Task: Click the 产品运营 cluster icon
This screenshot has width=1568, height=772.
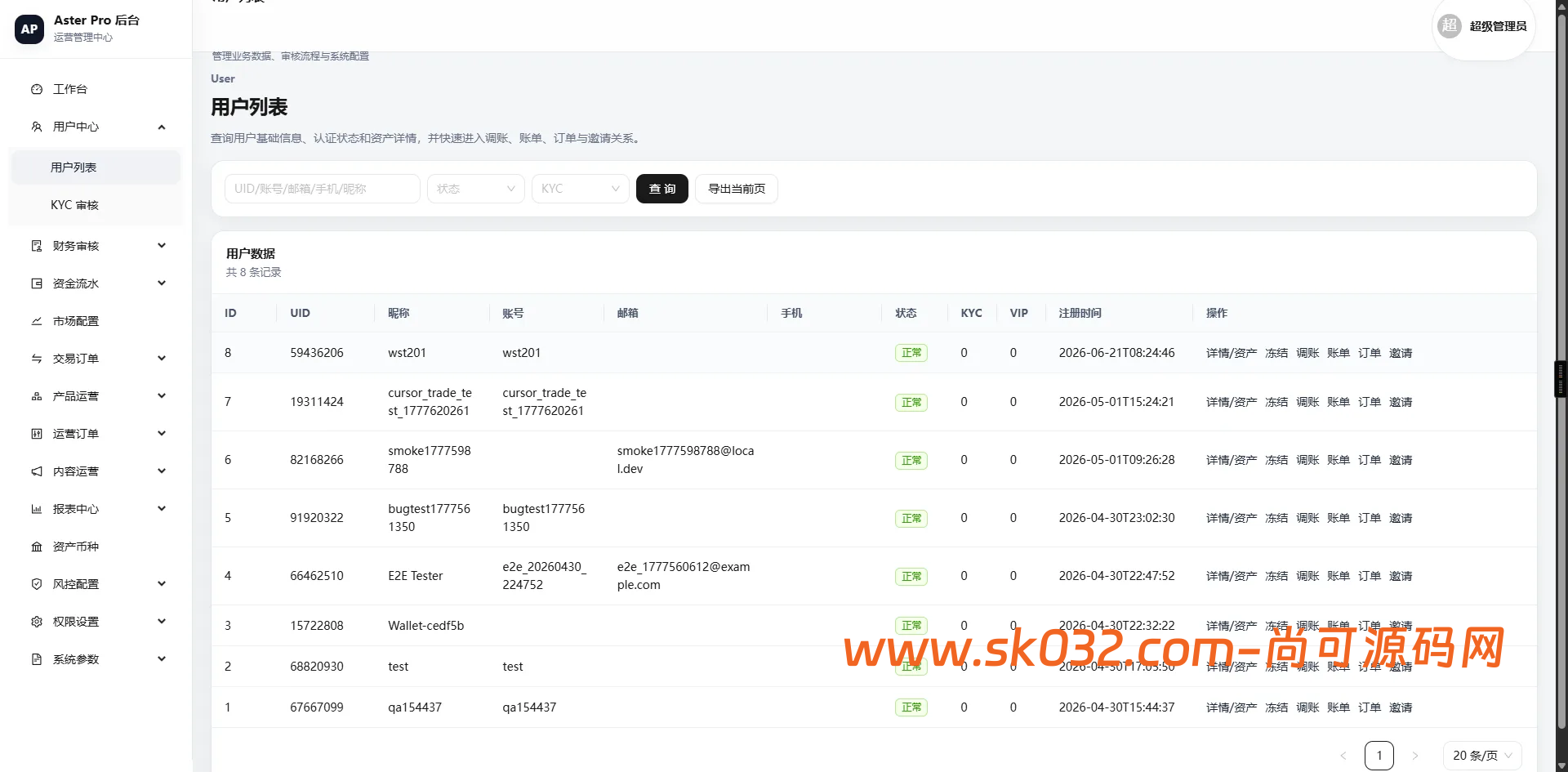Action: [37, 396]
